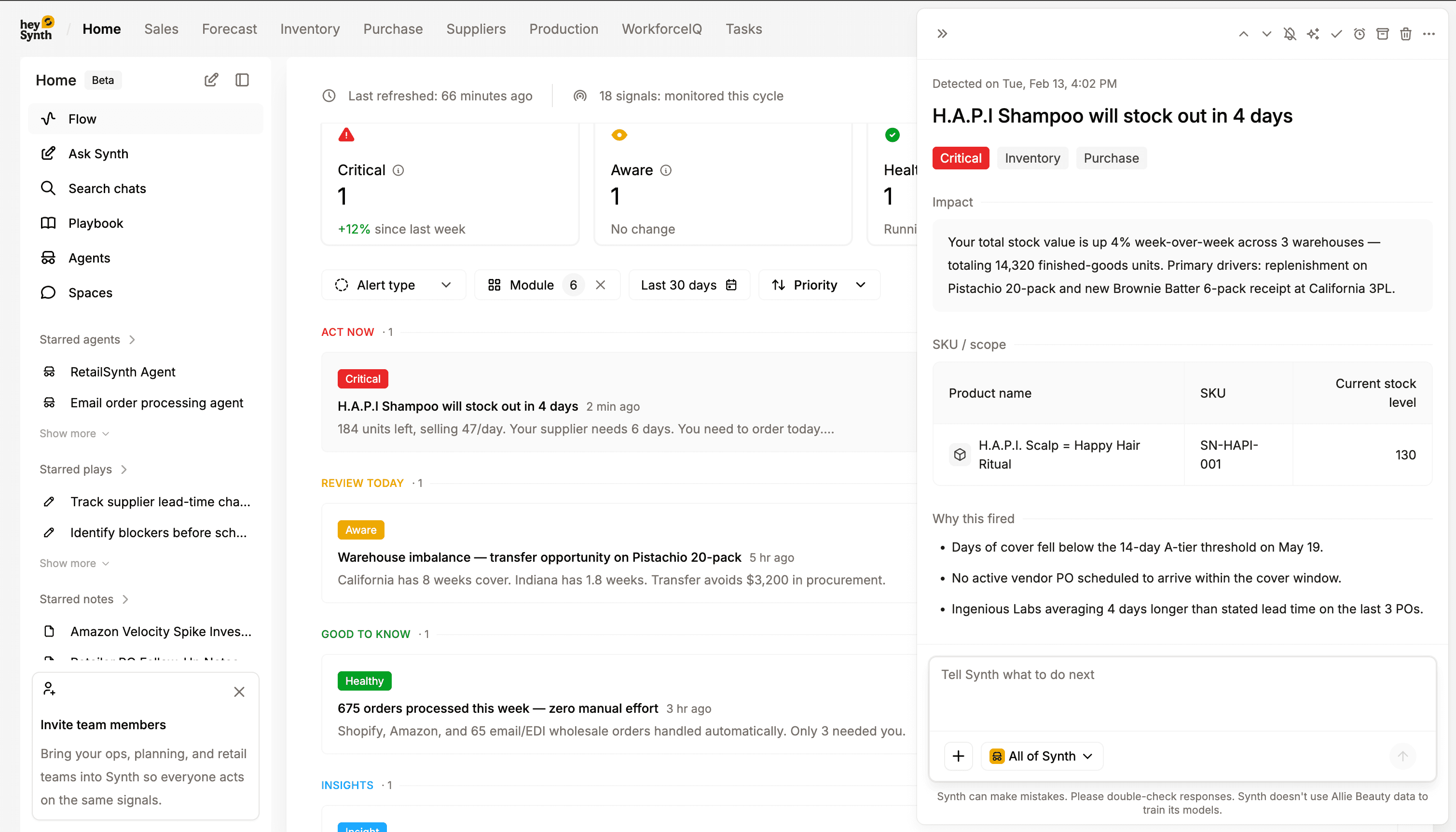This screenshot has height=832, width=1456.
Task: Open new chat compose icon beside Home Beta
Action: 211,80
